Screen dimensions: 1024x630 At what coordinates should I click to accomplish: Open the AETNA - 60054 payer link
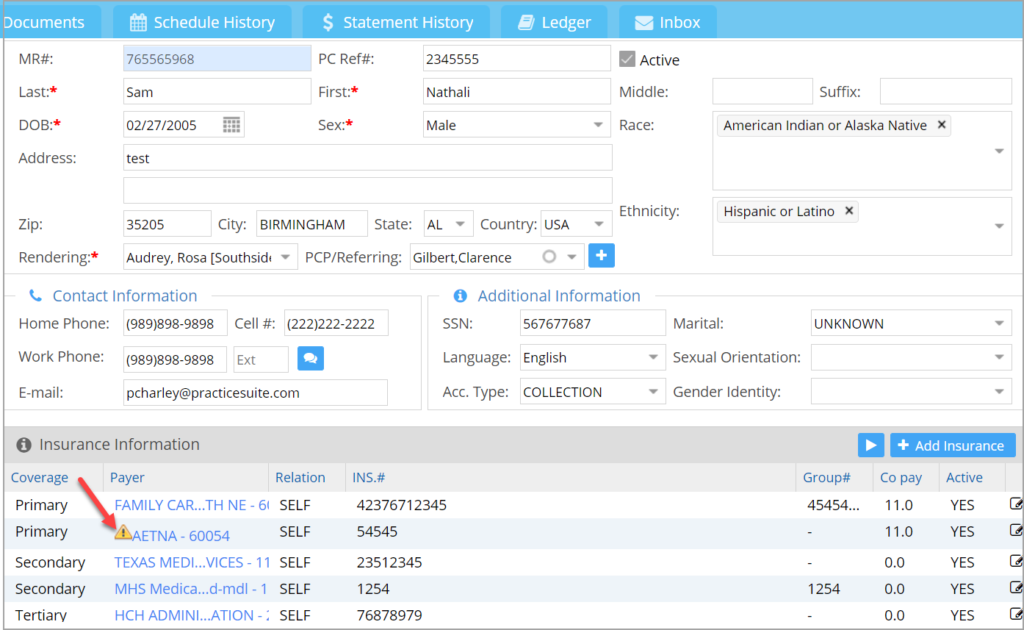[181, 536]
